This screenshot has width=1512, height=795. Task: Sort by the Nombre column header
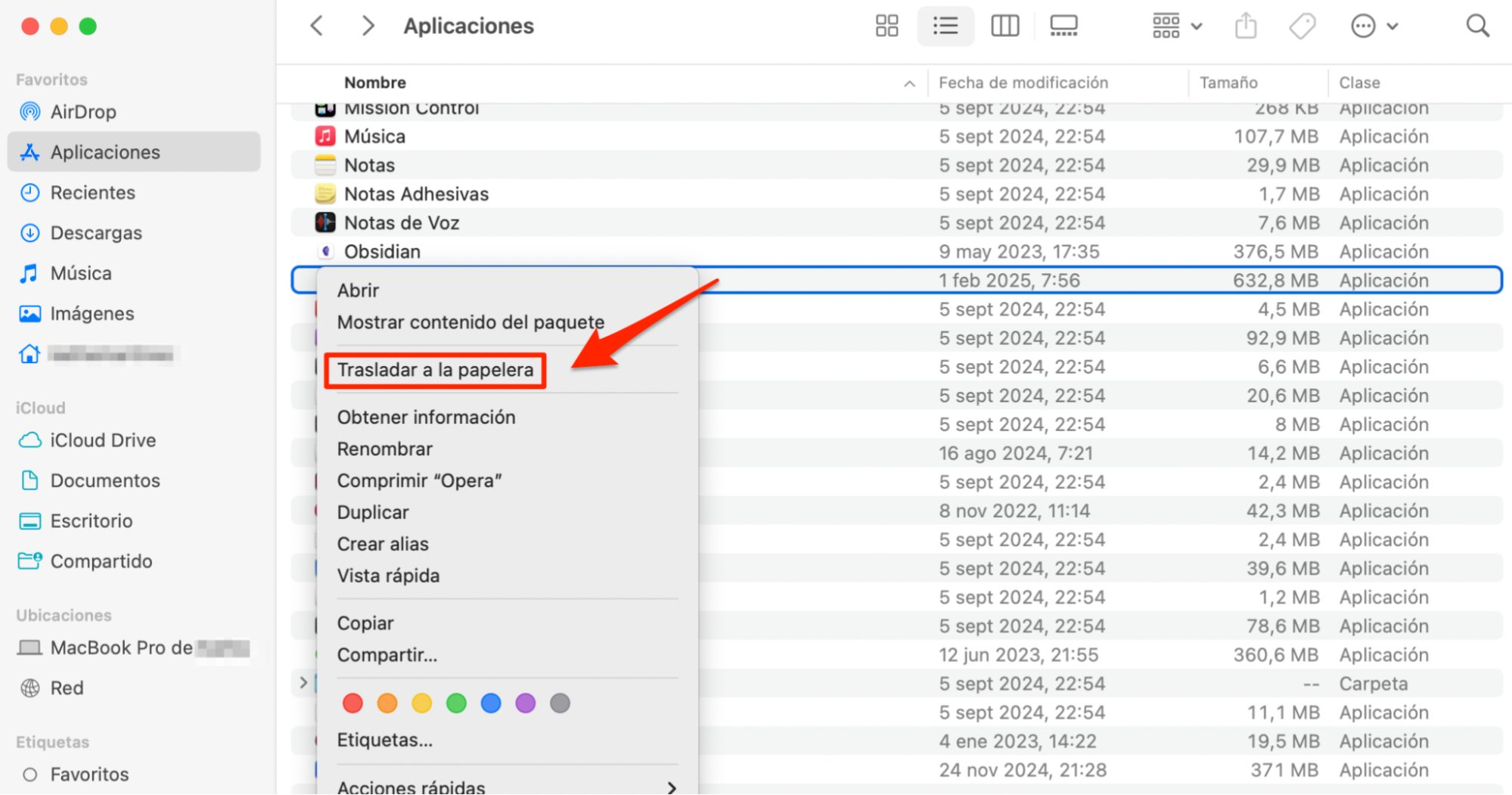point(375,82)
